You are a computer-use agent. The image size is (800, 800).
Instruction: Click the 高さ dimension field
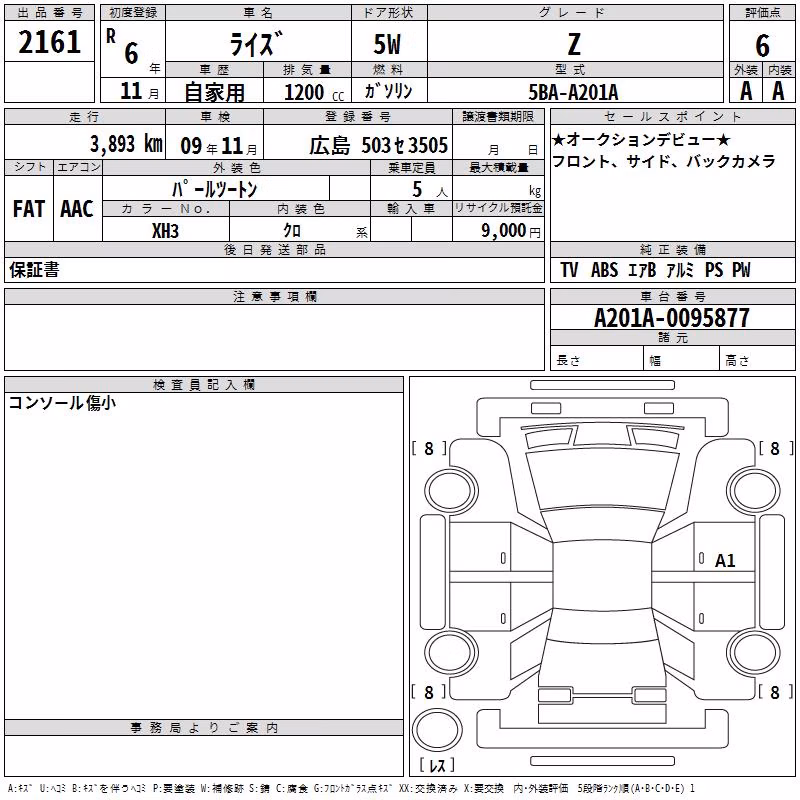coord(757,358)
